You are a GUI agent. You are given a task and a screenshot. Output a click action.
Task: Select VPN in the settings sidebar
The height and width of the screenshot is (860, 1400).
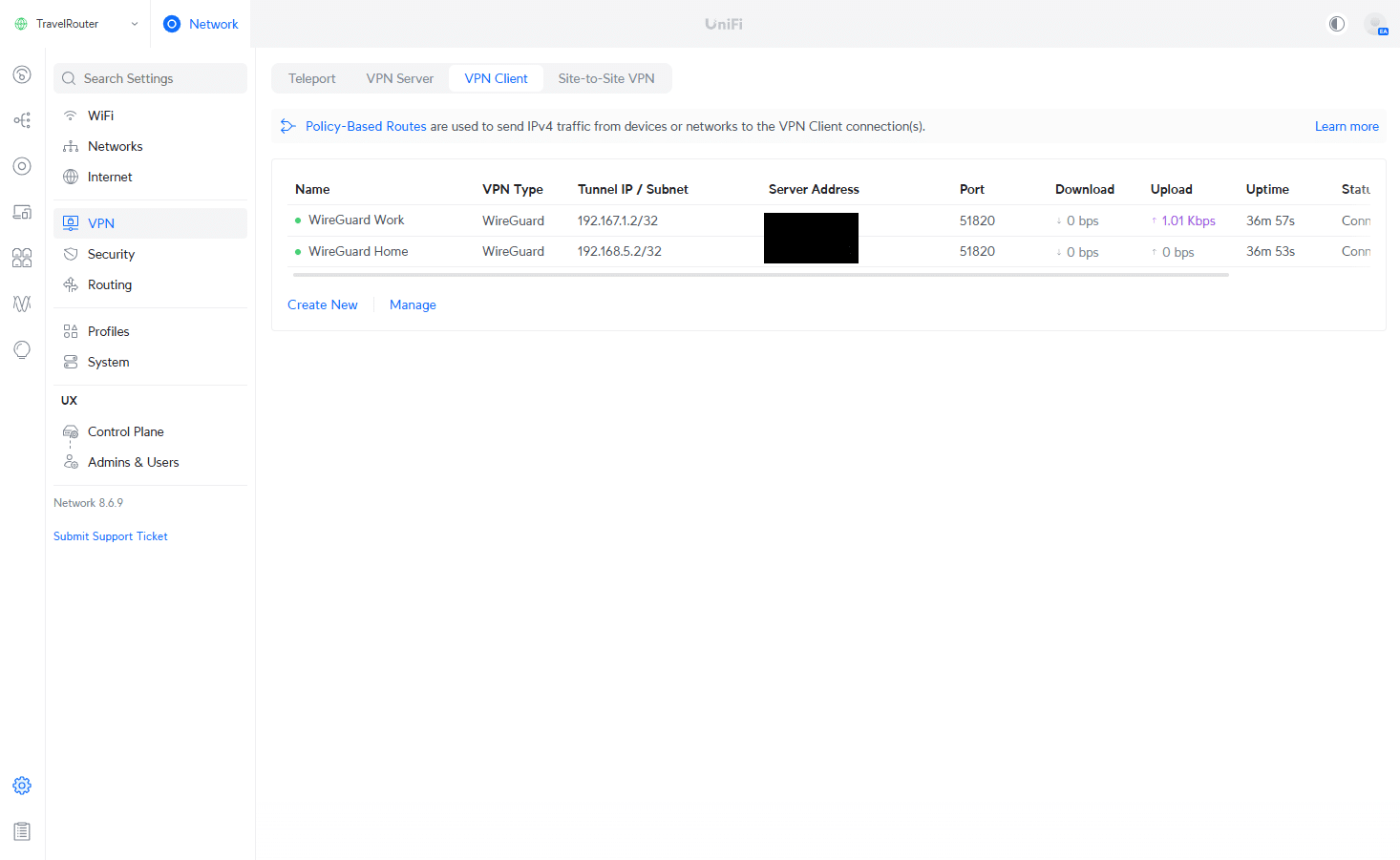pos(150,223)
